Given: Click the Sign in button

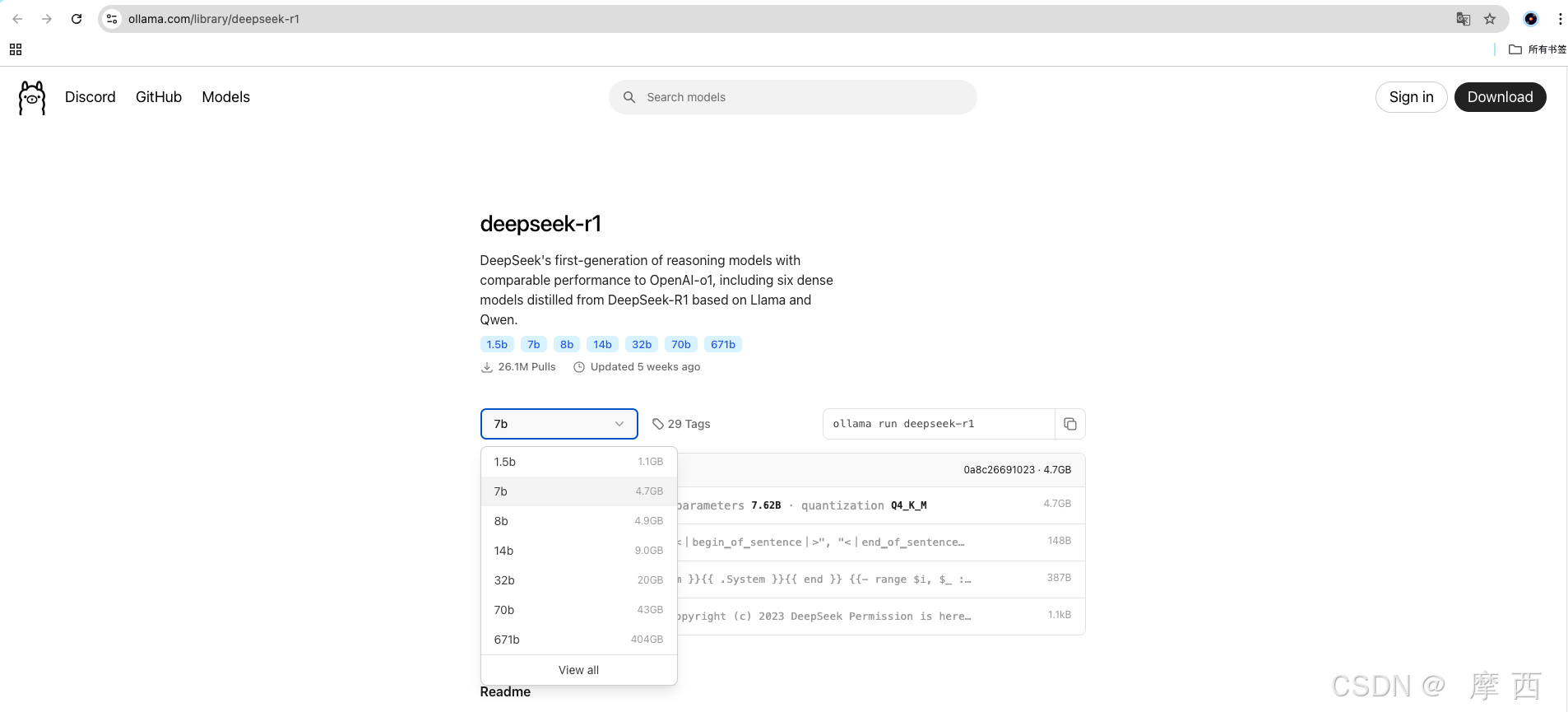Looking at the screenshot, I should 1411,97.
